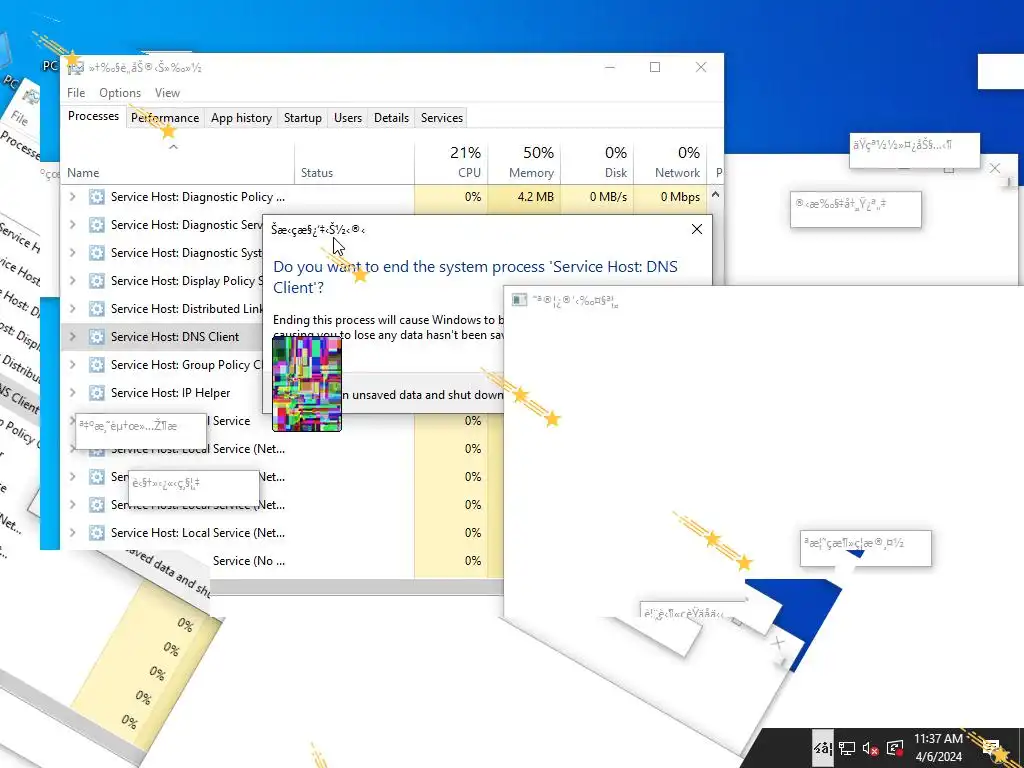Switch to the Details tab
1024x768 pixels.
coord(391,118)
